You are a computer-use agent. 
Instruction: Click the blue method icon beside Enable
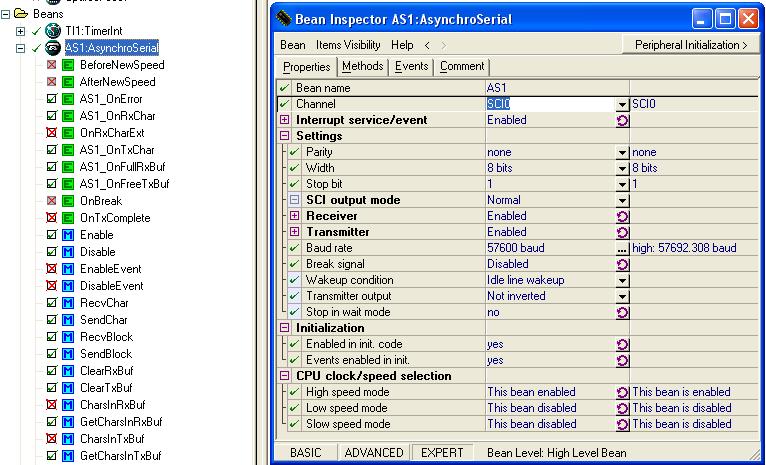68,235
